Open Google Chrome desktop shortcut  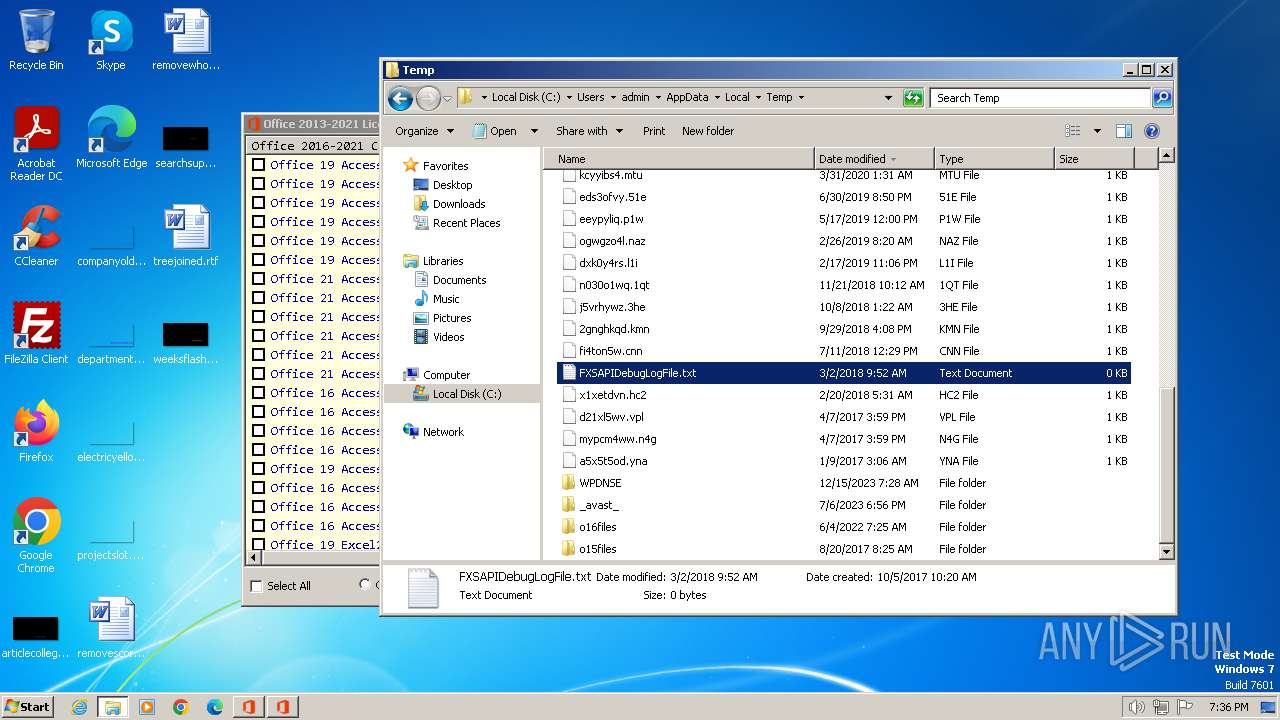pyautogui.click(x=36, y=536)
